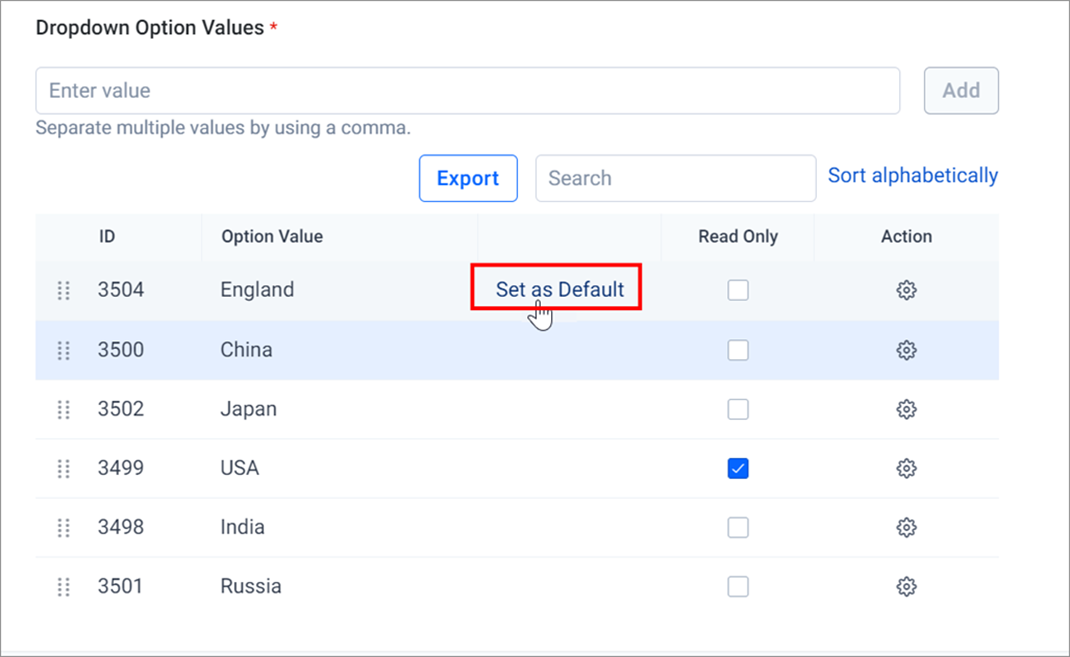
Task: Select the England option value
Action: (x=257, y=290)
